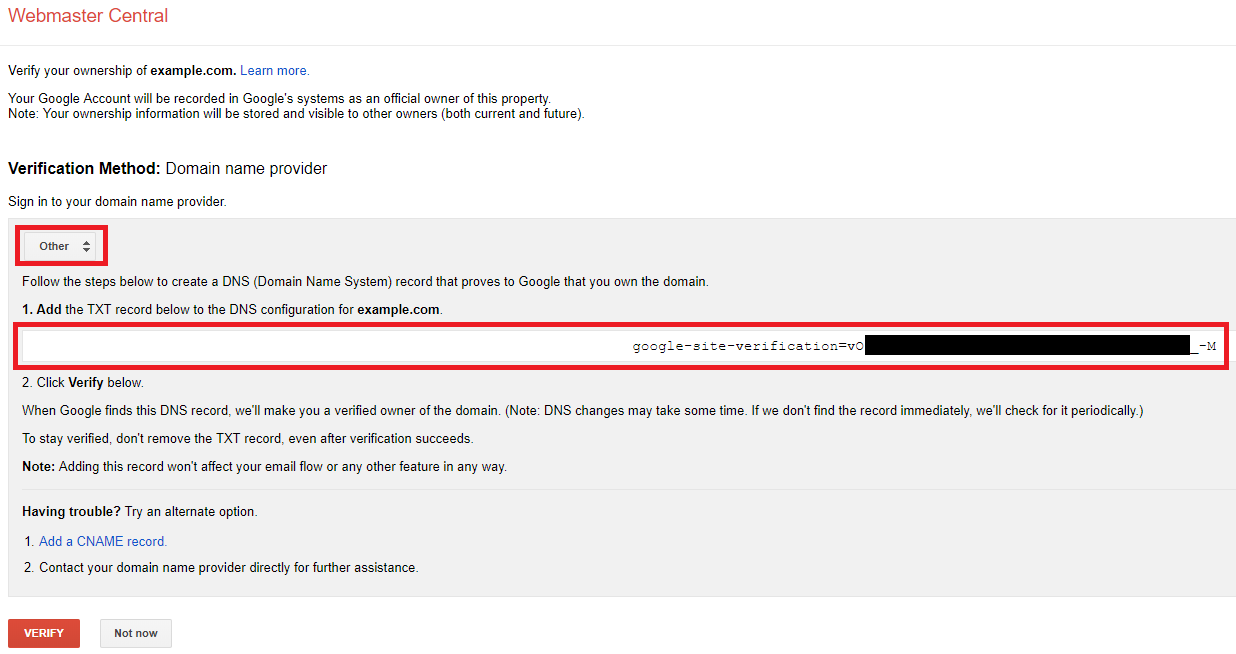Click the Sign in to provider instruction
The image size is (1236, 654).
click(117, 202)
